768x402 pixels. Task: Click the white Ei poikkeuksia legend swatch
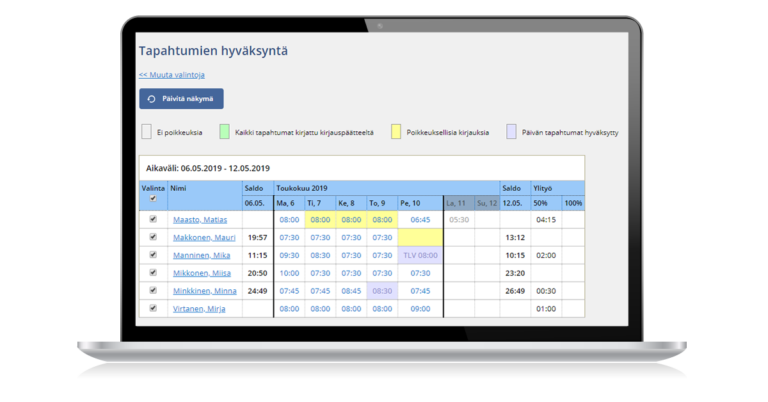tap(146, 132)
